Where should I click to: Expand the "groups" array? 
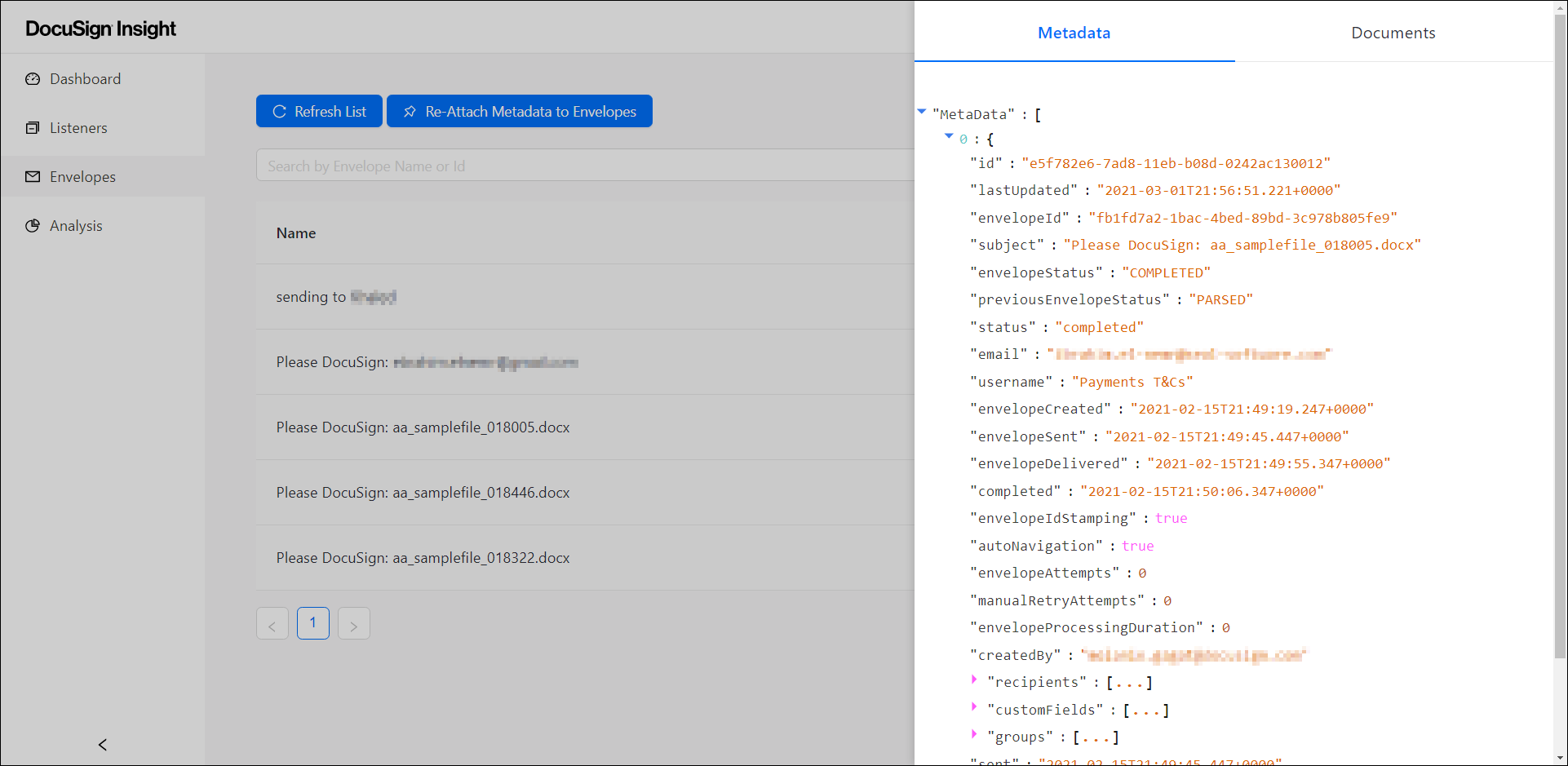[x=974, y=734]
